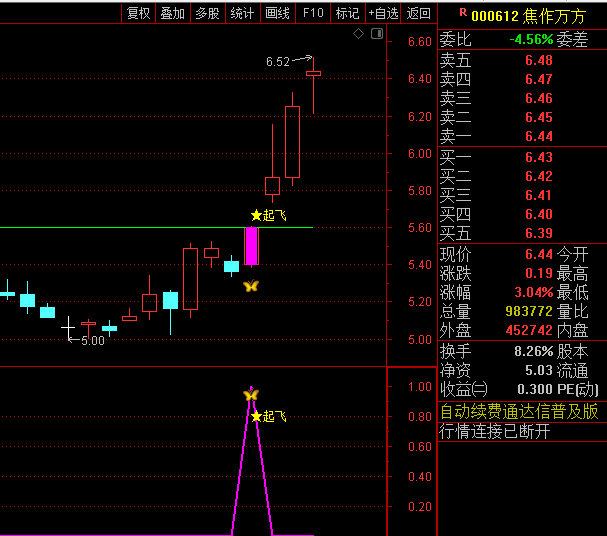Select the 买三 price 6.41
Image resolution: width=607 pixels, height=536 pixels.
point(539,195)
